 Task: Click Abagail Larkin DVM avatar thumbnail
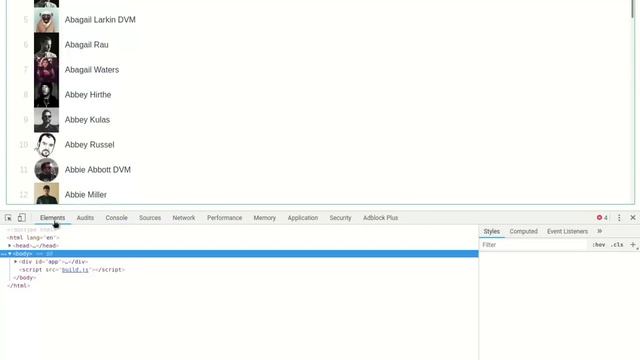pos(46,20)
